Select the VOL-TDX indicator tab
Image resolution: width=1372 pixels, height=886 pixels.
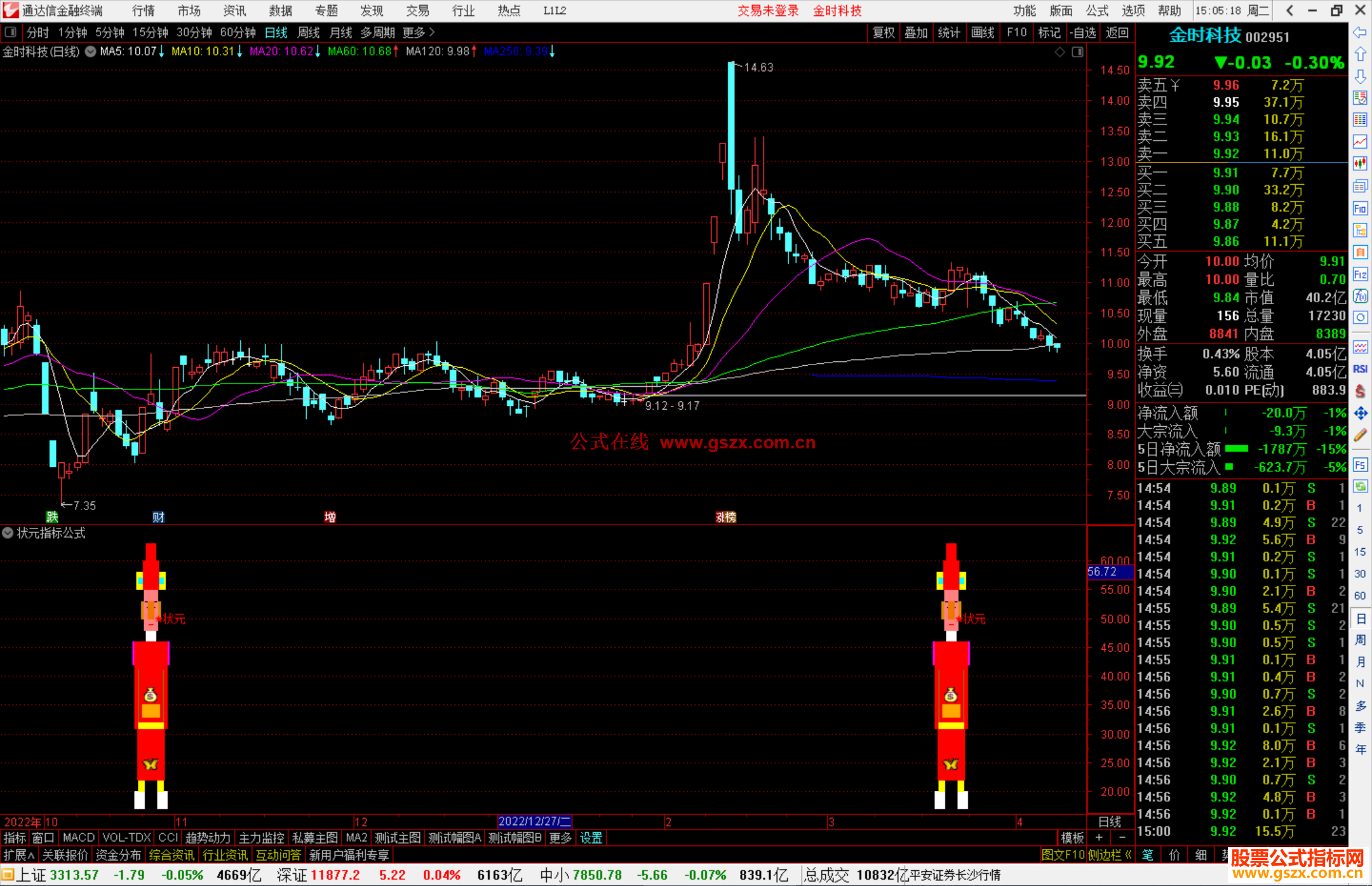126,838
